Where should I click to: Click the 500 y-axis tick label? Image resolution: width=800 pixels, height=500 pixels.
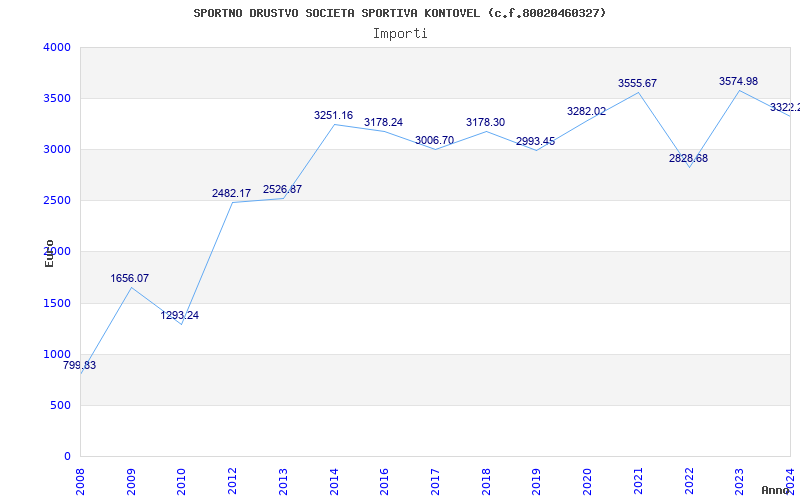pos(61,406)
